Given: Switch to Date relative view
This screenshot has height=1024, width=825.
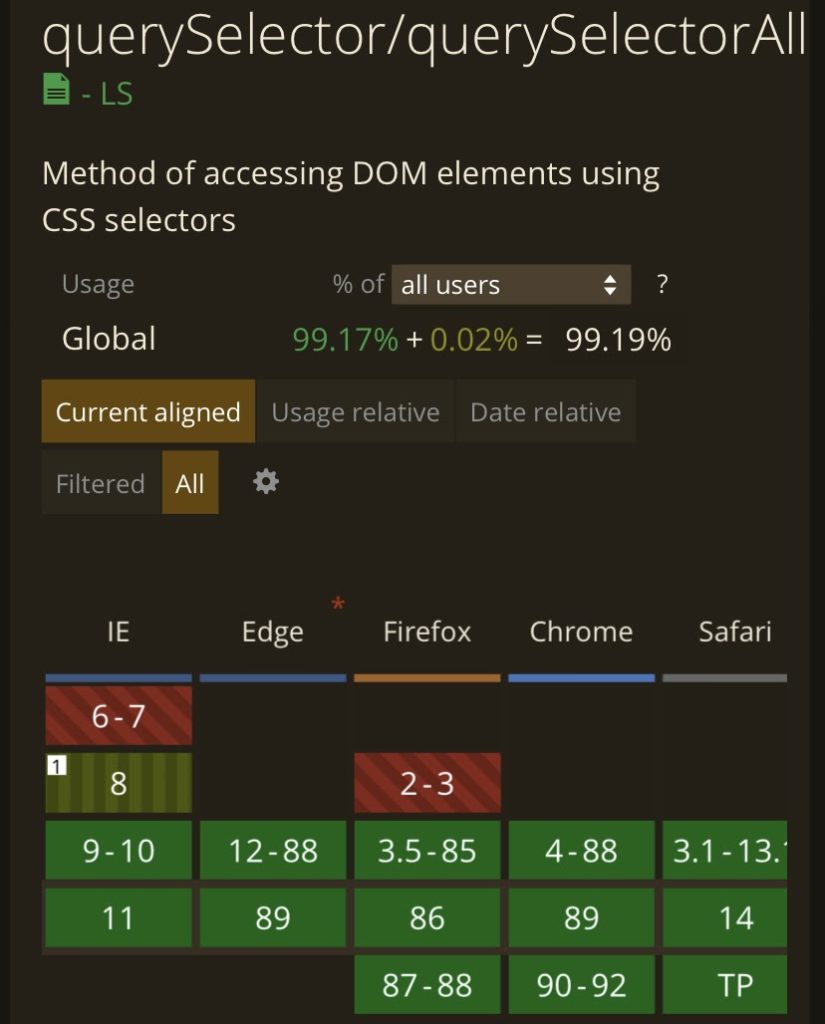Looking at the screenshot, I should click(x=545, y=411).
